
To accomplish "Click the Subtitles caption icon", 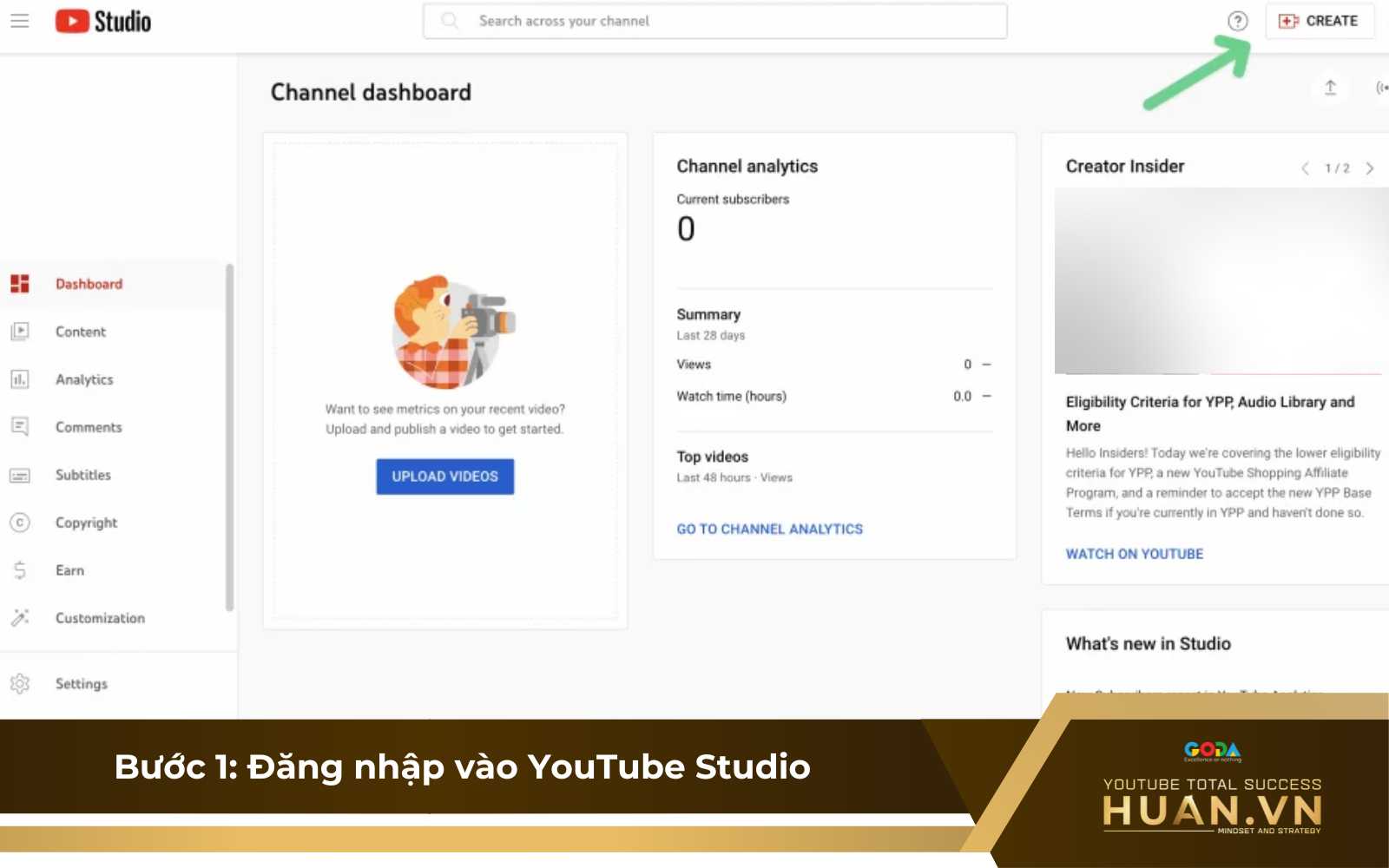I will click(20, 475).
